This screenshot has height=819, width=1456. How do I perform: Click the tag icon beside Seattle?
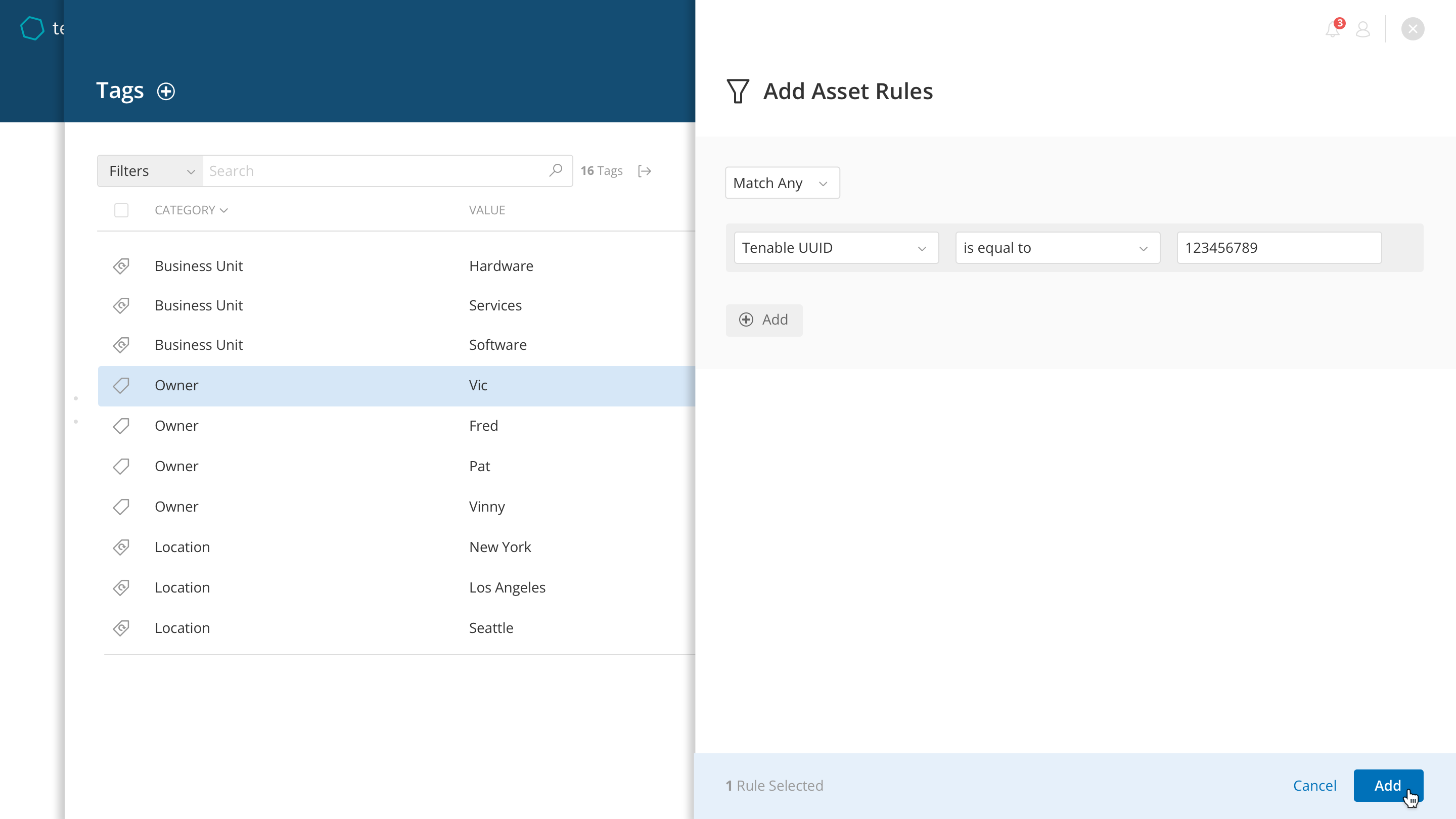tap(121, 628)
